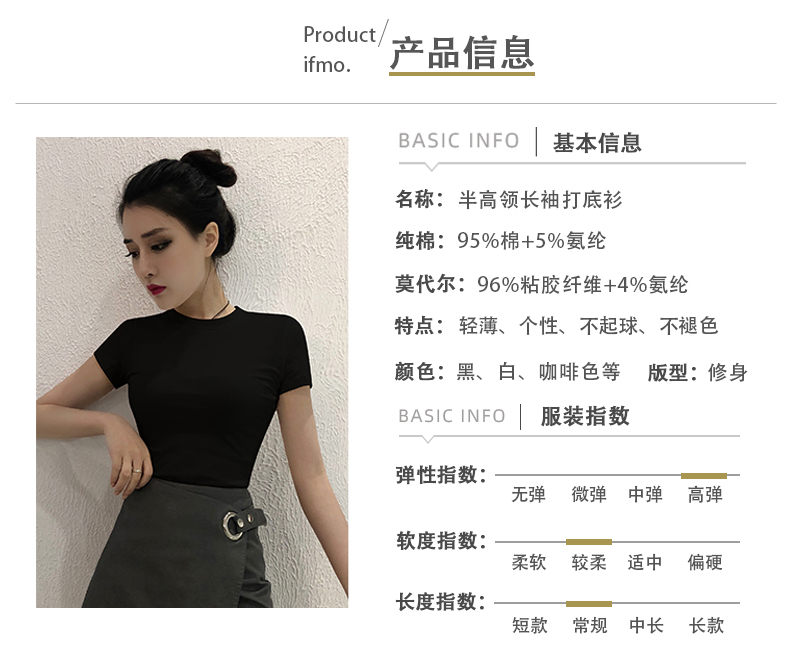Select the 微弹 elasticity label
Screen dimensions: 790x660
(589, 494)
